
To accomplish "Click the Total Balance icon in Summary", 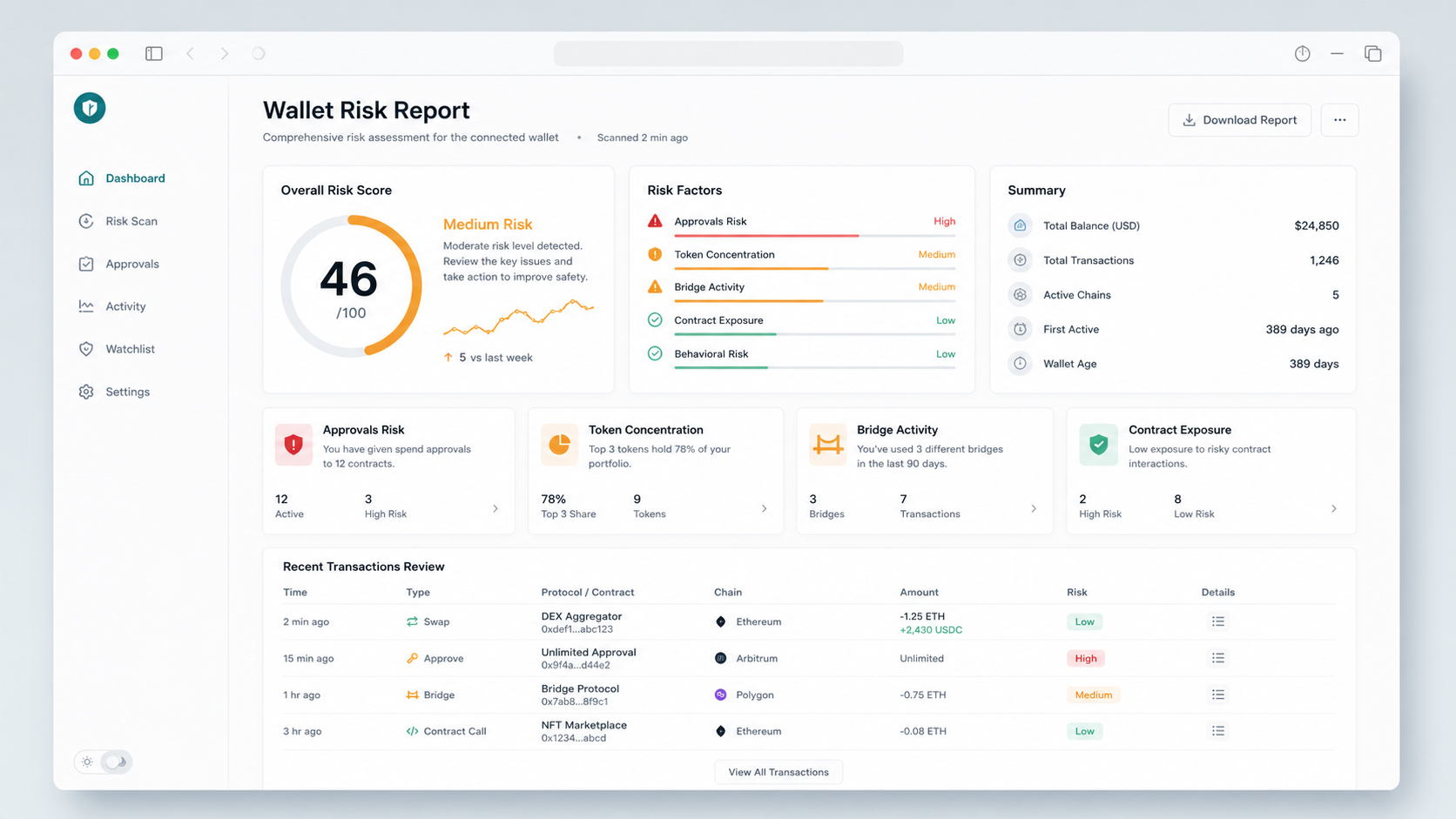I will (x=1020, y=225).
